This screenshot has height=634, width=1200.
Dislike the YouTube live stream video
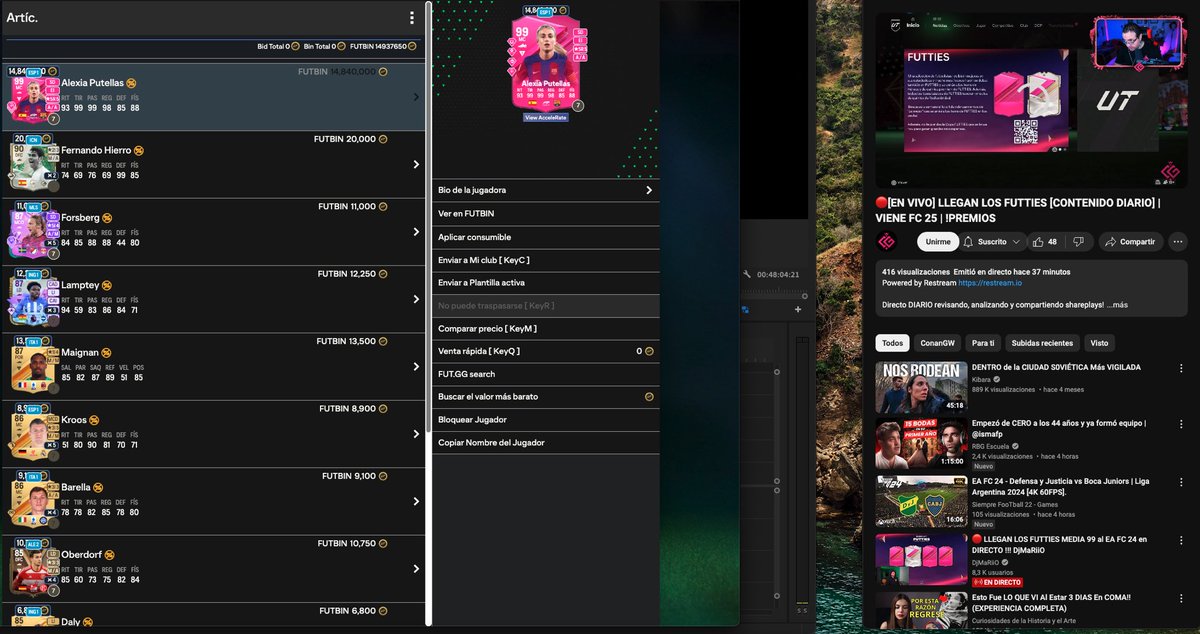coord(1078,241)
